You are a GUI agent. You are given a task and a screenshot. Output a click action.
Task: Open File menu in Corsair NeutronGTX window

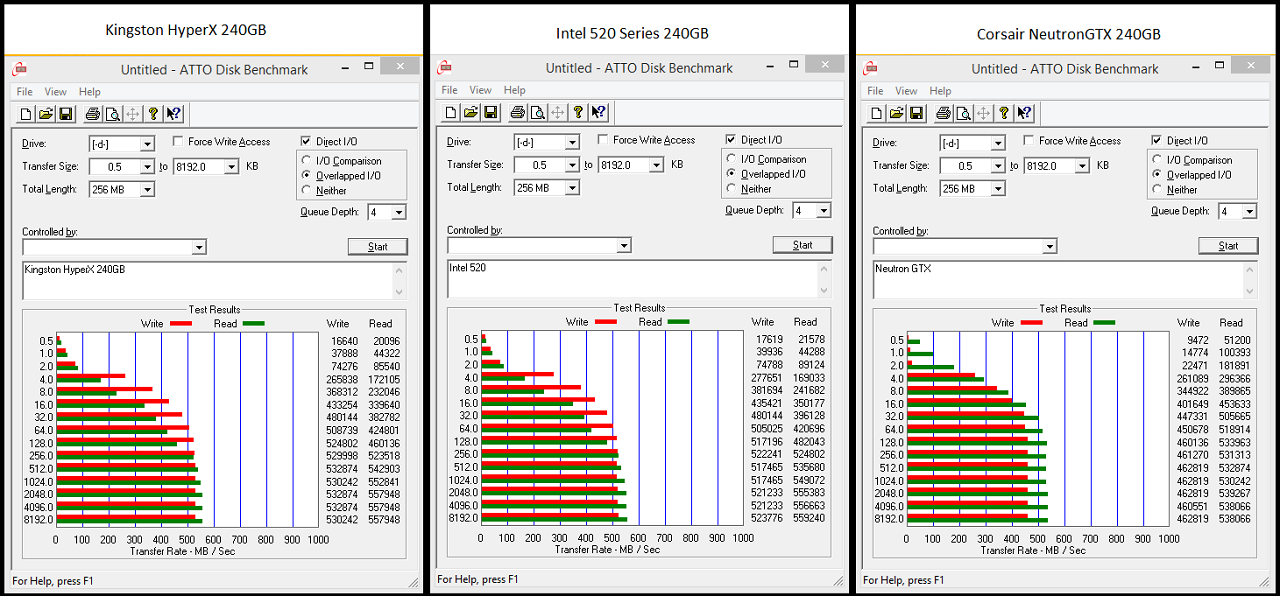click(x=876, y=91)
